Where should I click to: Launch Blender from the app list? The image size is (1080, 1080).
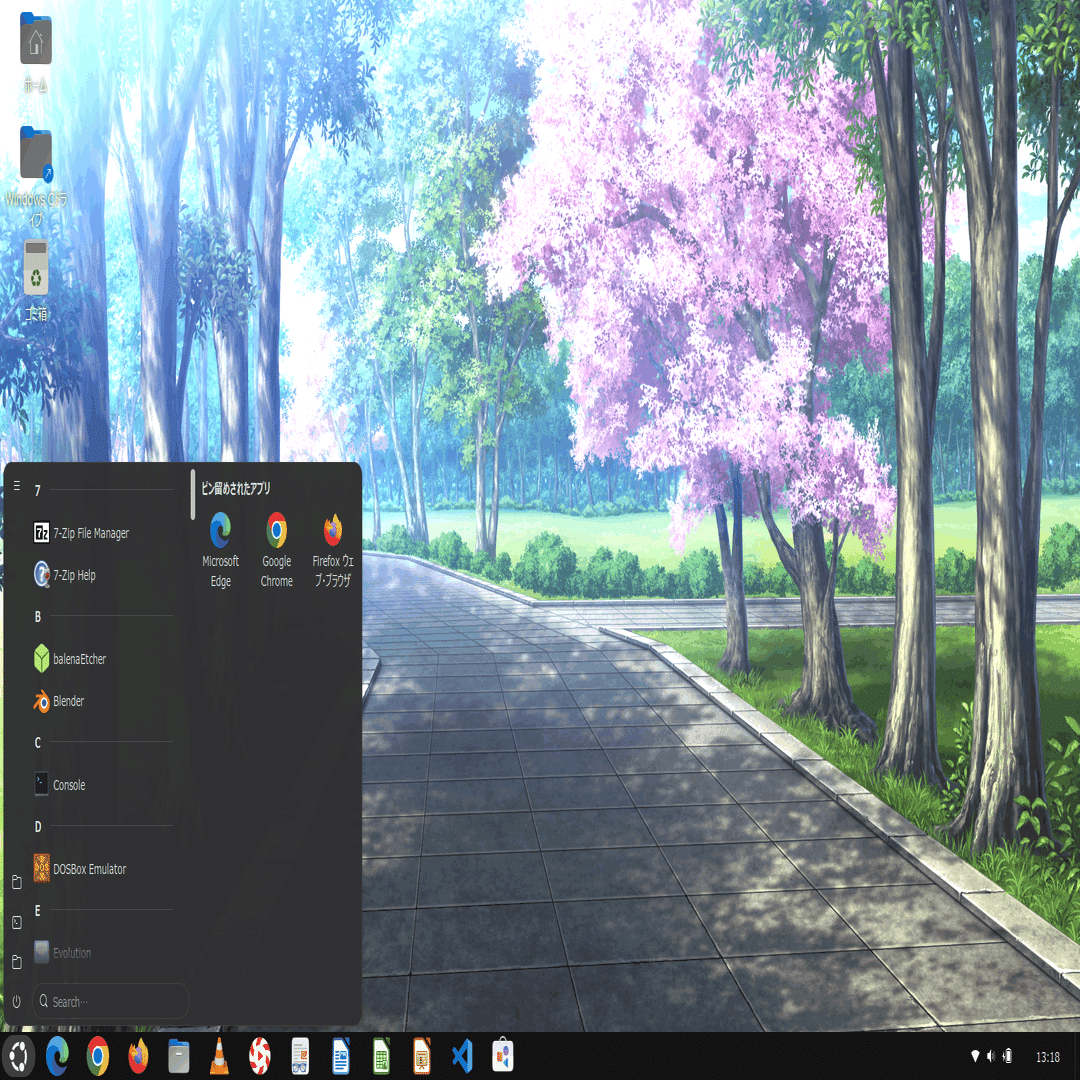coord(67,701)
